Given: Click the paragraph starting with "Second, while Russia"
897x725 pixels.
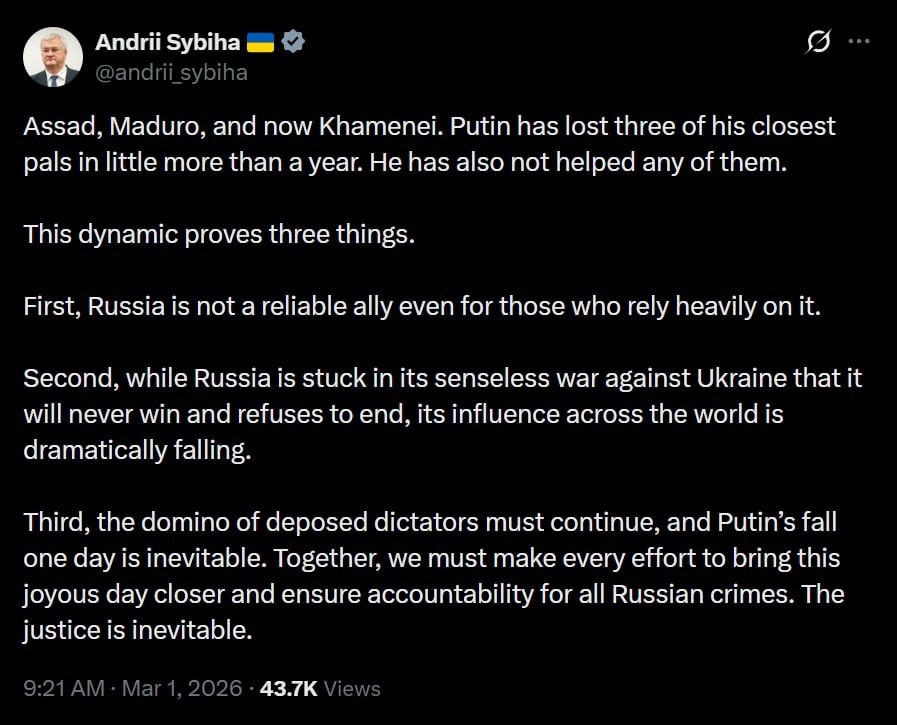Looking at the screenshot, I should click(x=442, y=414).
